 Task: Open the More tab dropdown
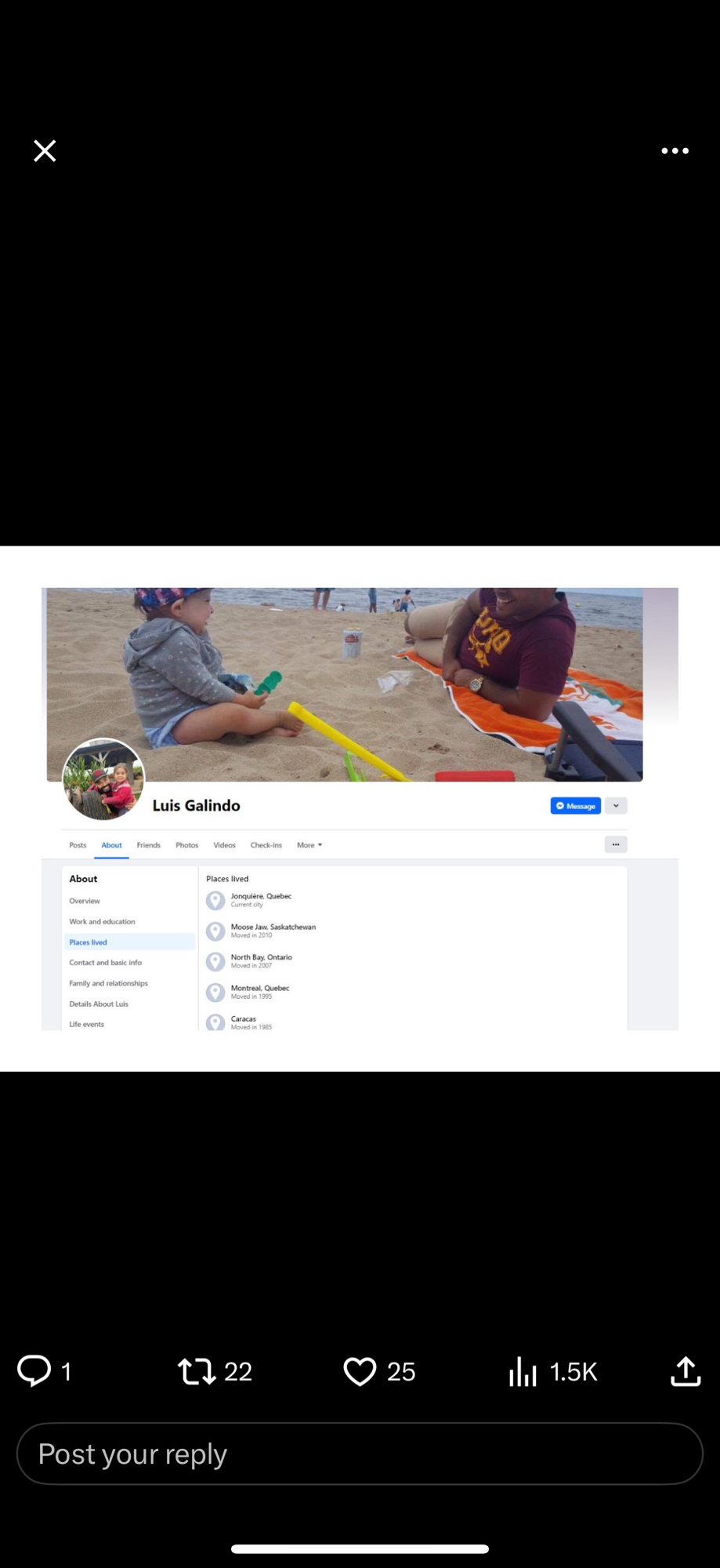(309, 845)
